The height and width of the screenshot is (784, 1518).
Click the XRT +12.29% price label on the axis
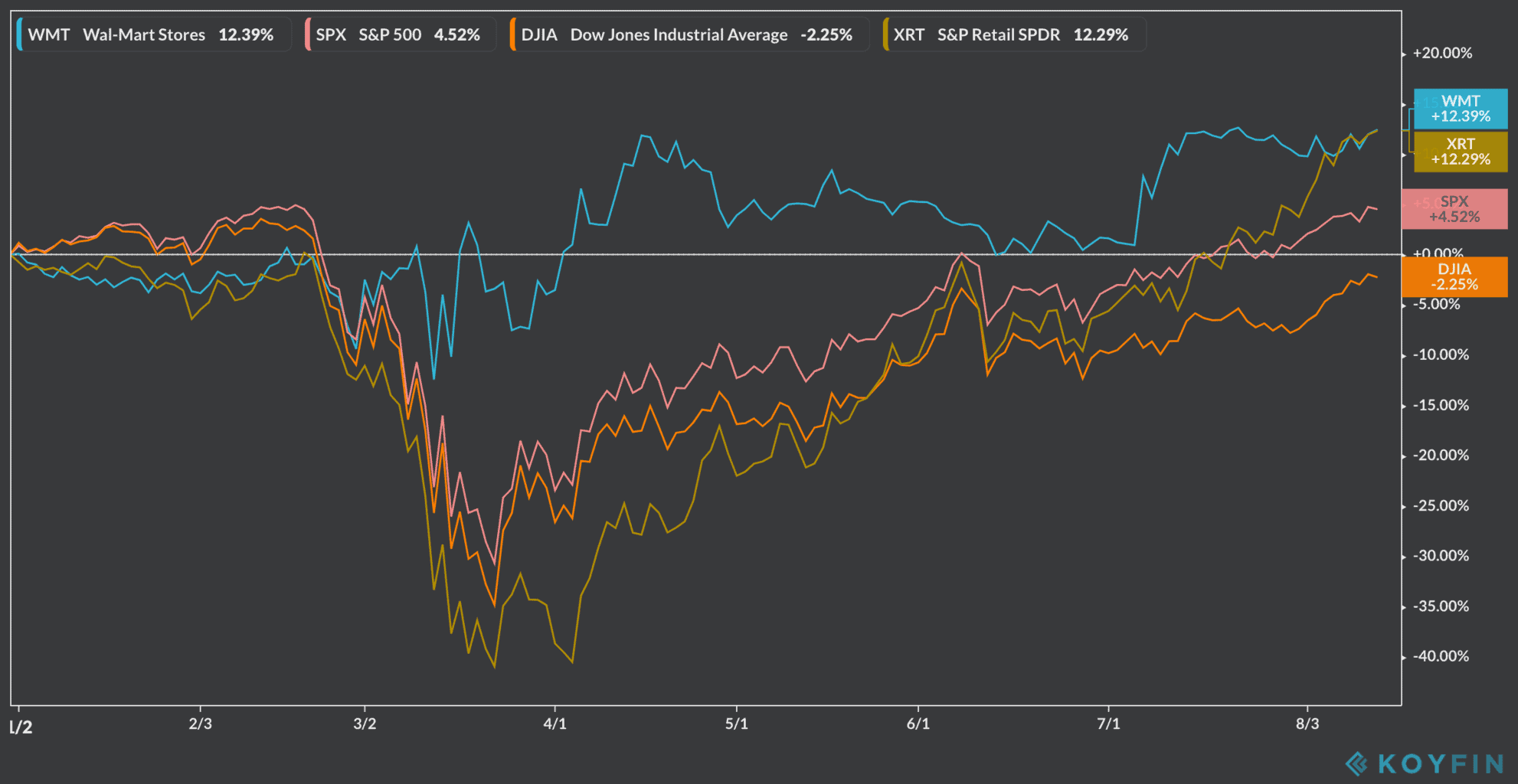tap(1461, 152)
